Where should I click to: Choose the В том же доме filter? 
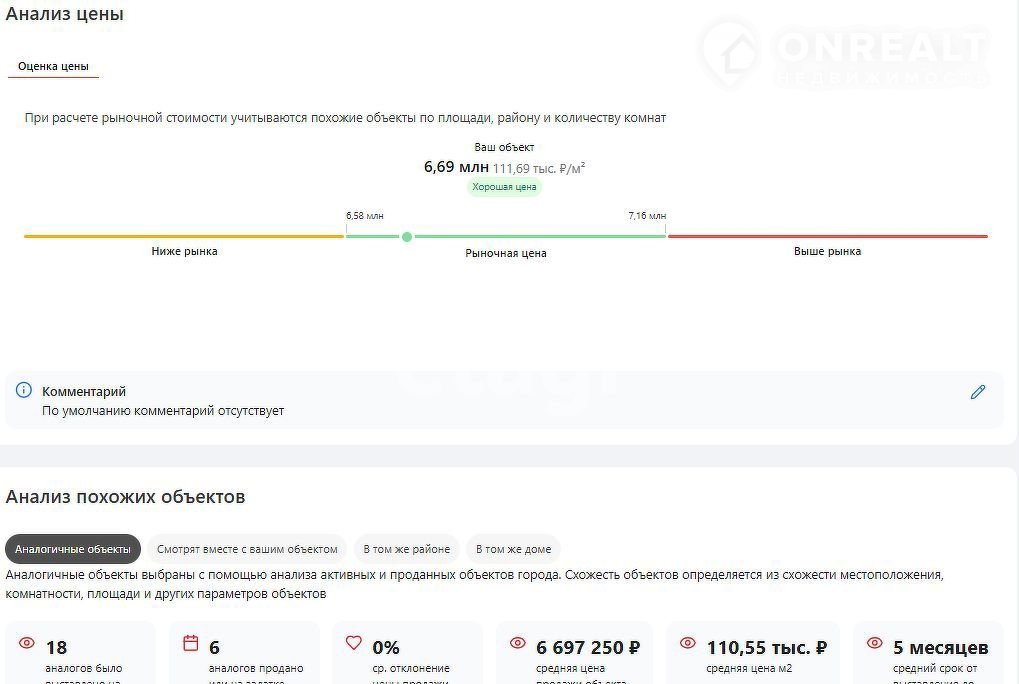pyautogui.click(x=513, y=549)
